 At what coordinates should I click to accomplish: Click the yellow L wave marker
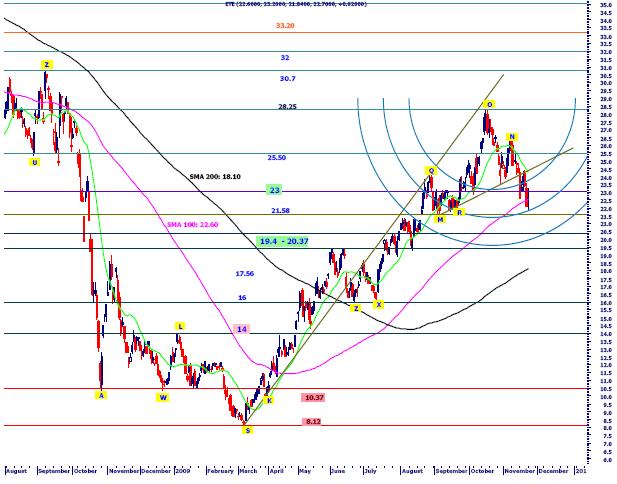pos(180,326)
